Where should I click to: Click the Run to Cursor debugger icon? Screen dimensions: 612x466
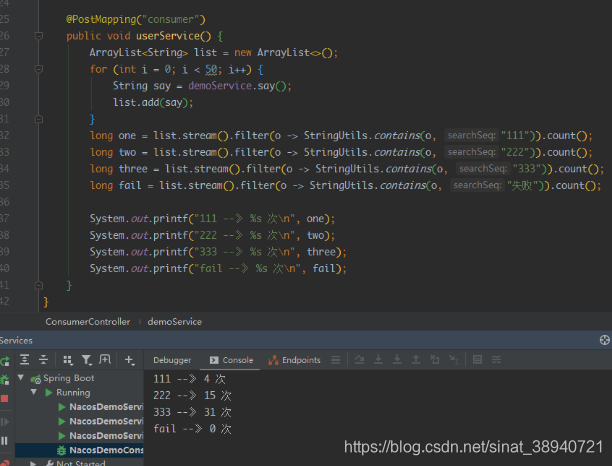click(454, 360)
